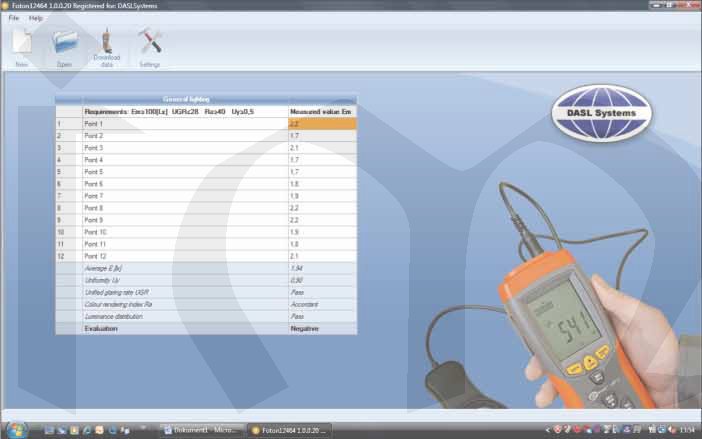This screenshot has width=702, height=439.
Task: Click the Average E [lx] row
Action: [x=184, y=268]
